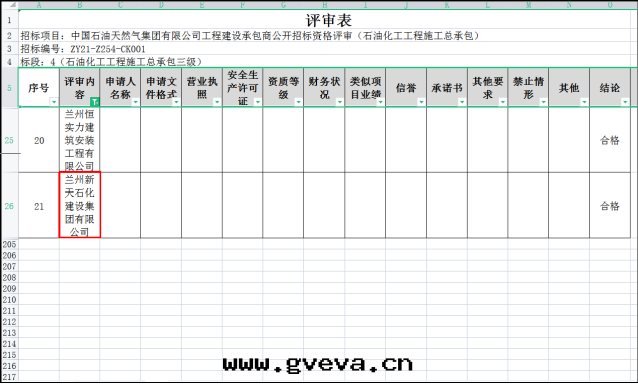The height and width of the screenshot is (384, 638).
Task: Select row header 210
Action: click(x=9, y=299)
